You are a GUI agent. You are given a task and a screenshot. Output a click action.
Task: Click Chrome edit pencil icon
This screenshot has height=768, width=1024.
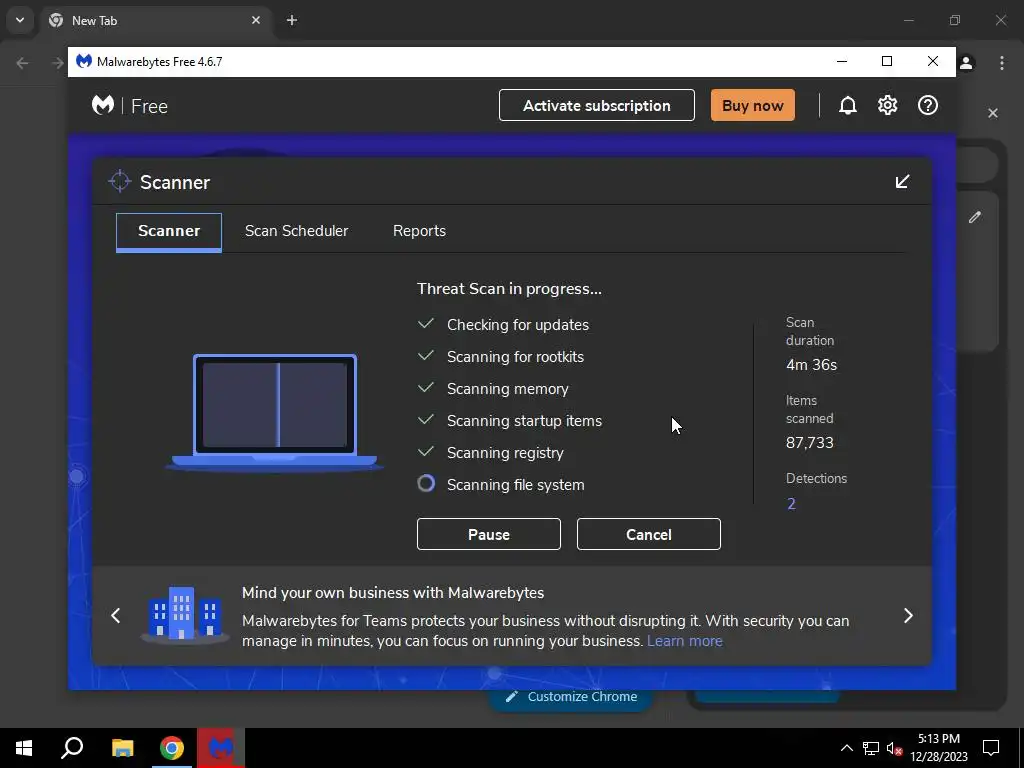click(974, 217)
